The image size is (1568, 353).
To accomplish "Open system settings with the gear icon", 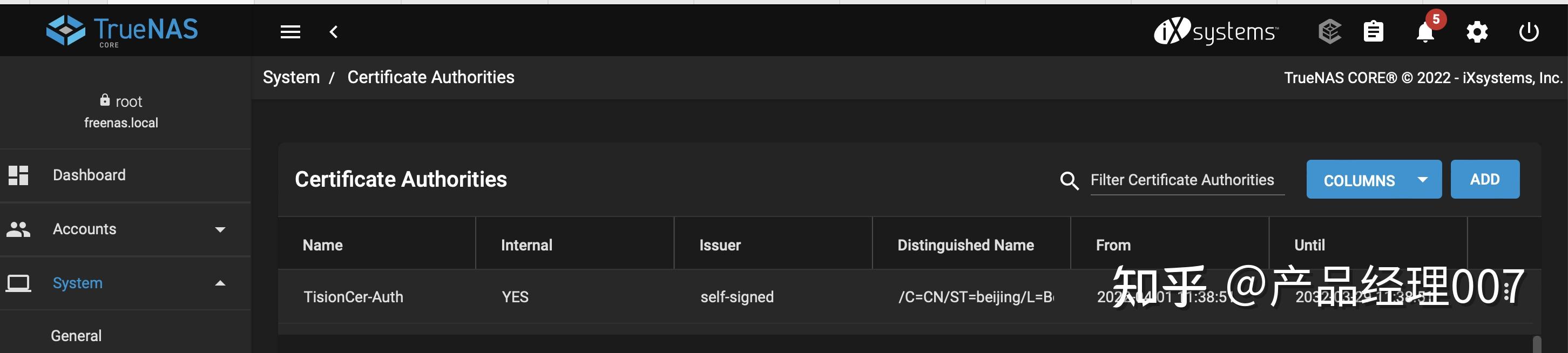I will pos(1477,32).
